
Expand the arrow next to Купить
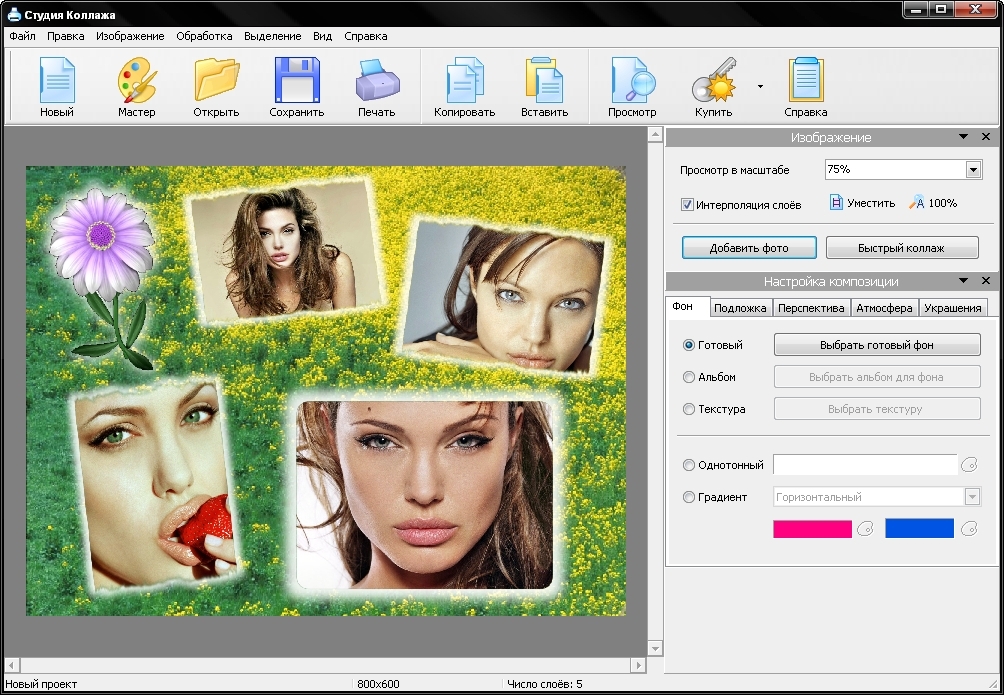(x=760, y=86)
